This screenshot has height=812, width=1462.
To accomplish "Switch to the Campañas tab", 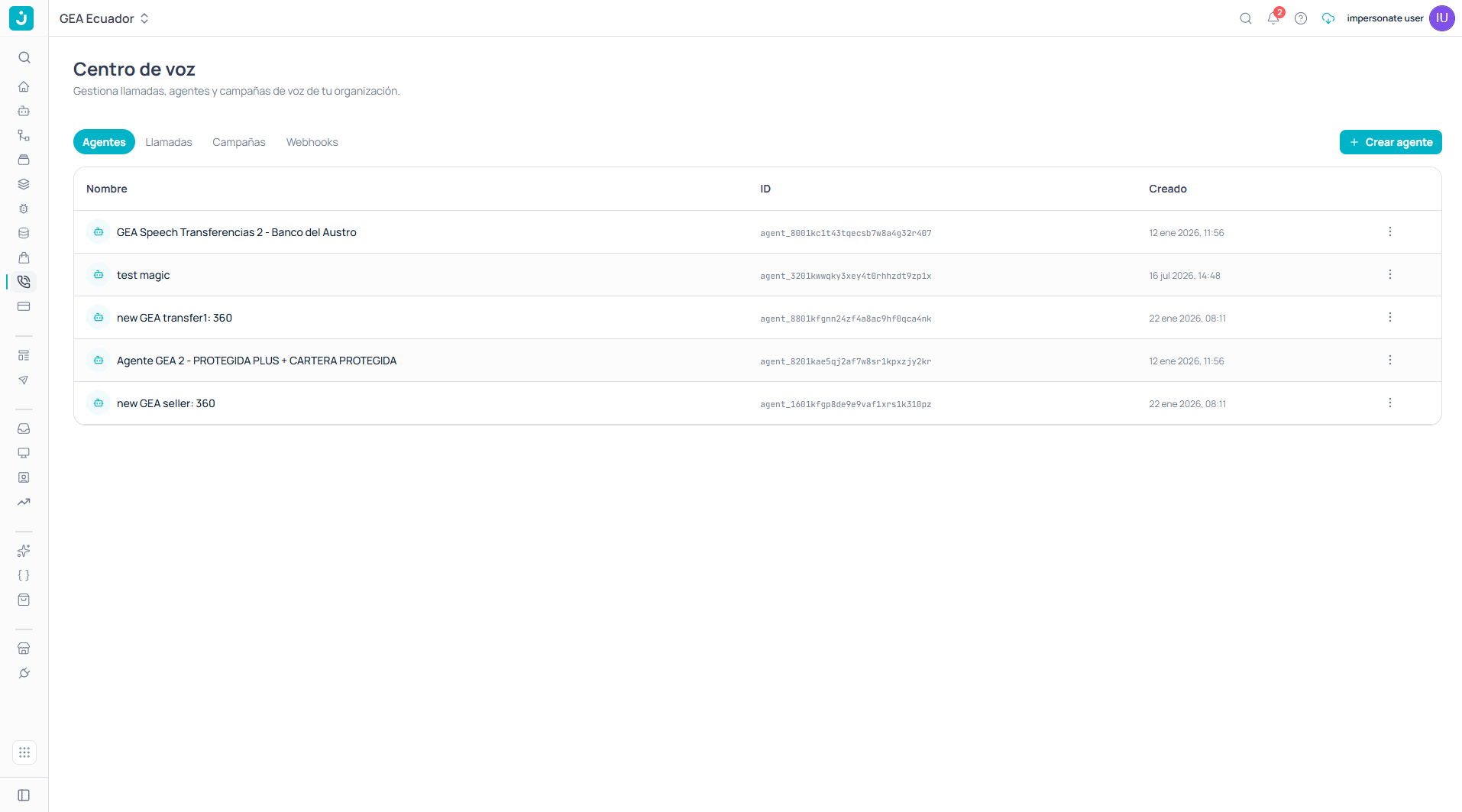I will tap(239, 142).
